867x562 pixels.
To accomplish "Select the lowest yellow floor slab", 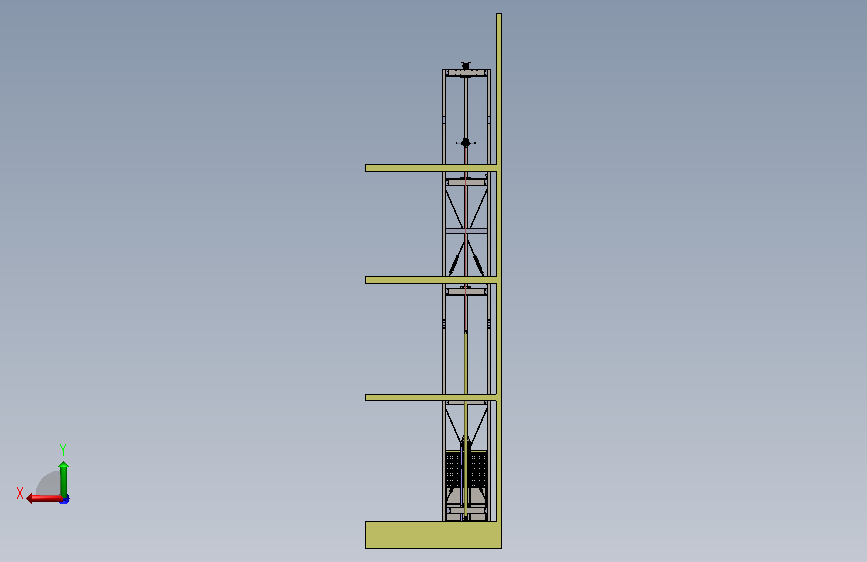I will click(431, 397).
